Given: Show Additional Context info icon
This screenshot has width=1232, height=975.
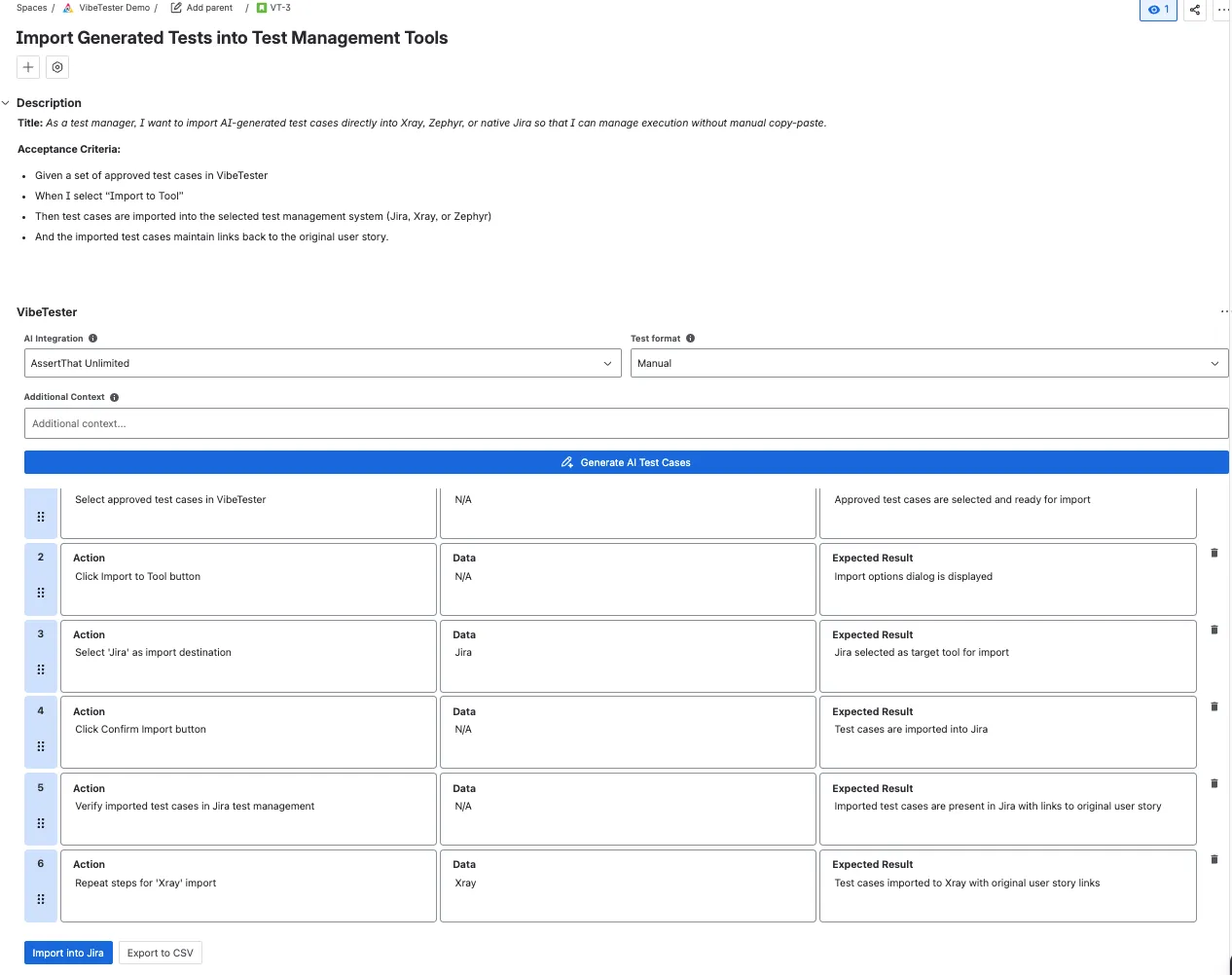Looking at the screenshot, I should [x=114, y=397].
